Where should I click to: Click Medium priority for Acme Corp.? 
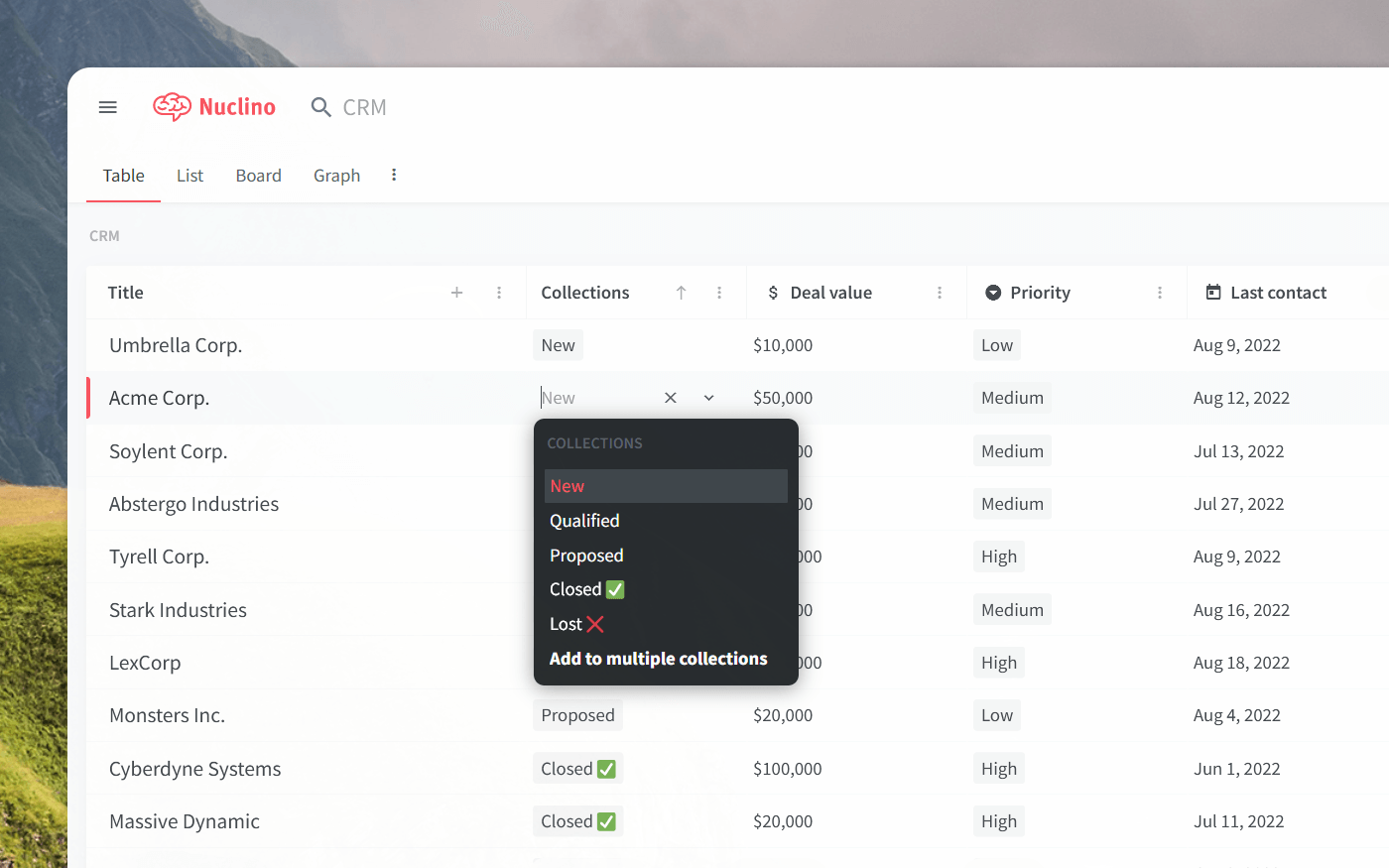click(1012, 398)
